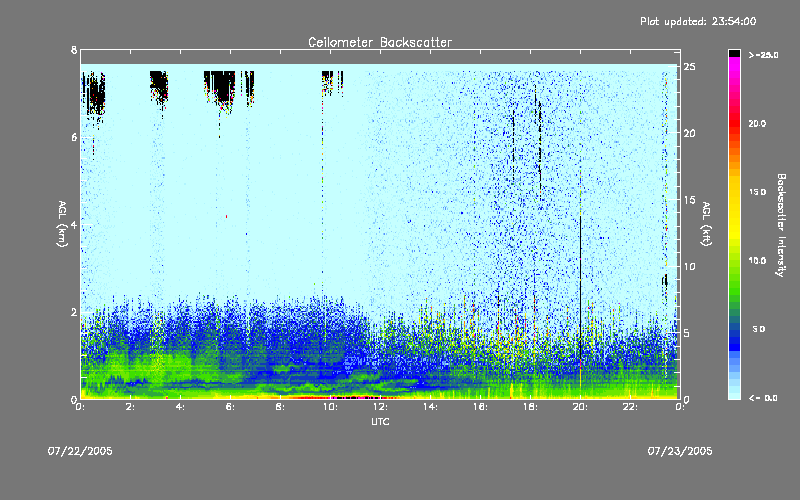Click the "4:" hour tick on UTC axis
800x500 pixels.
coord(180,407)
